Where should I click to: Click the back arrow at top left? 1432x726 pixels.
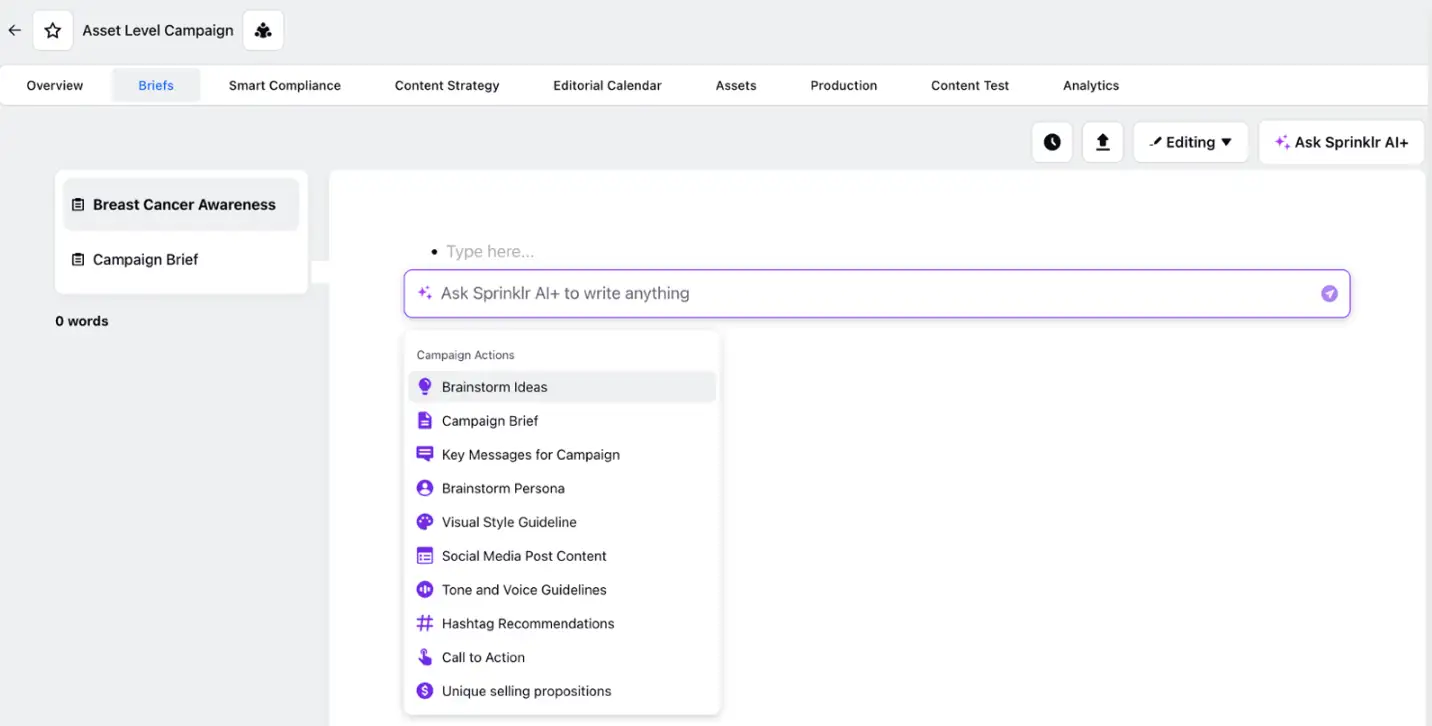tap(14, 30)
